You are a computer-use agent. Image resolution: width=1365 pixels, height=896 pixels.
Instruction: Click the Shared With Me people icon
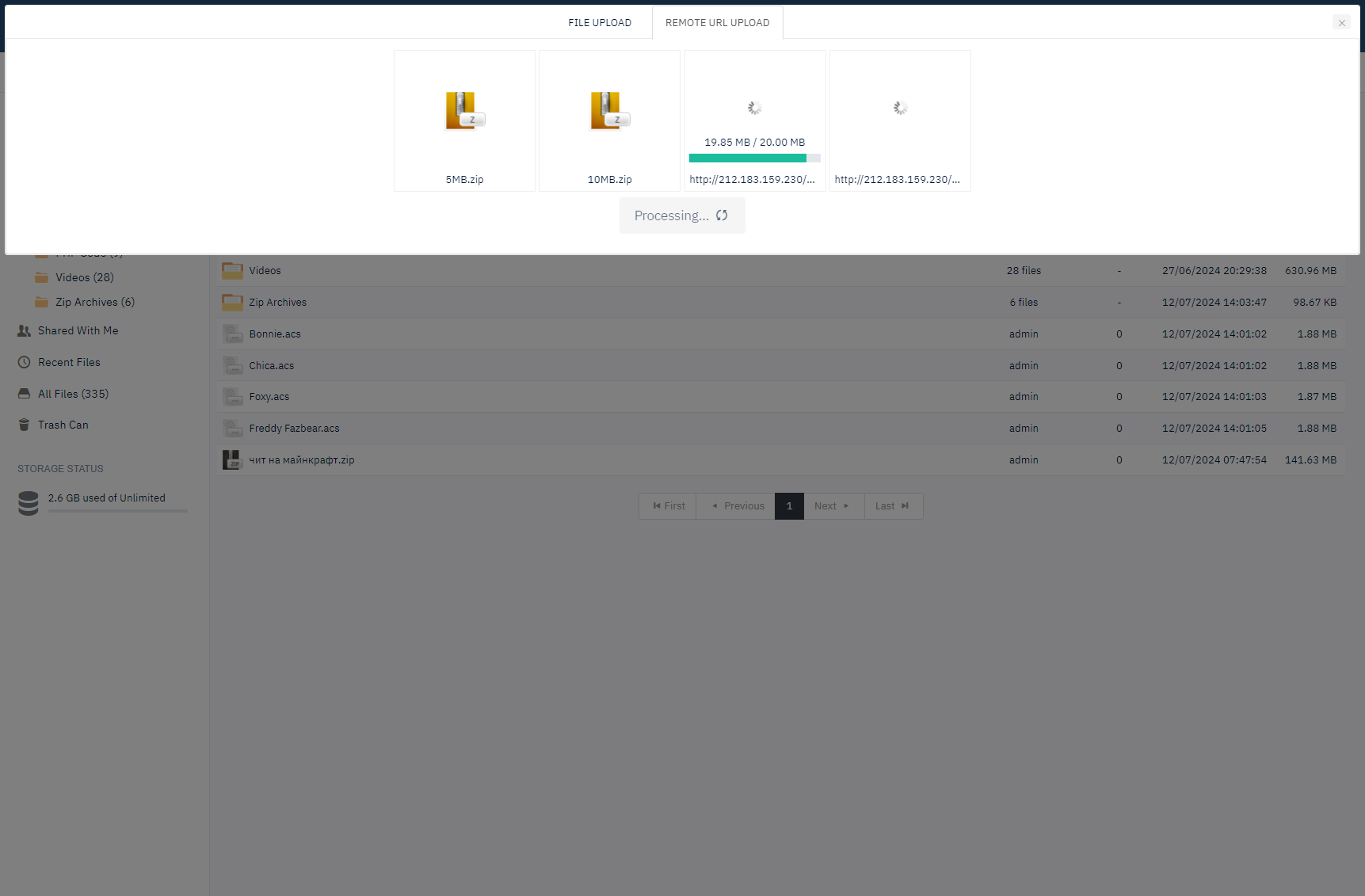25,331
